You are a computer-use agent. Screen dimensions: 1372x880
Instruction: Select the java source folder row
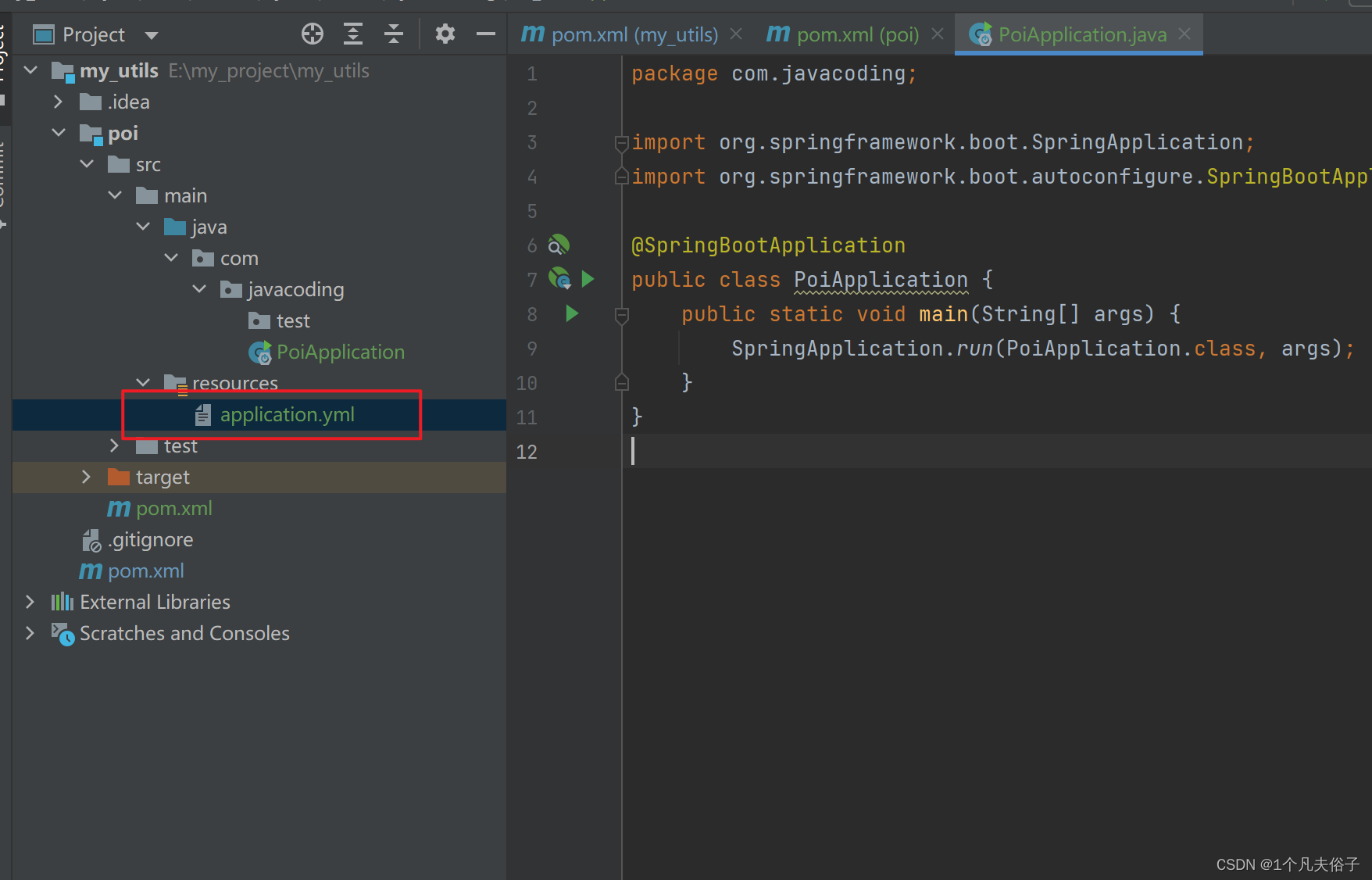coord(259,227)
